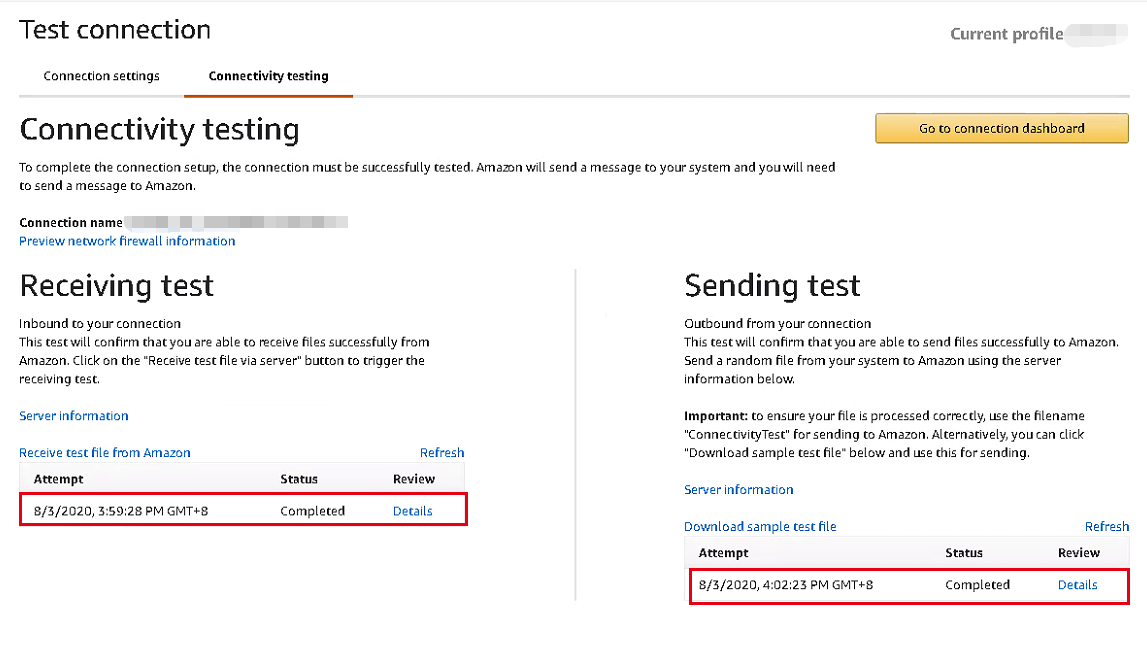Refresh the Sending test attempts table

[1107, 527]
